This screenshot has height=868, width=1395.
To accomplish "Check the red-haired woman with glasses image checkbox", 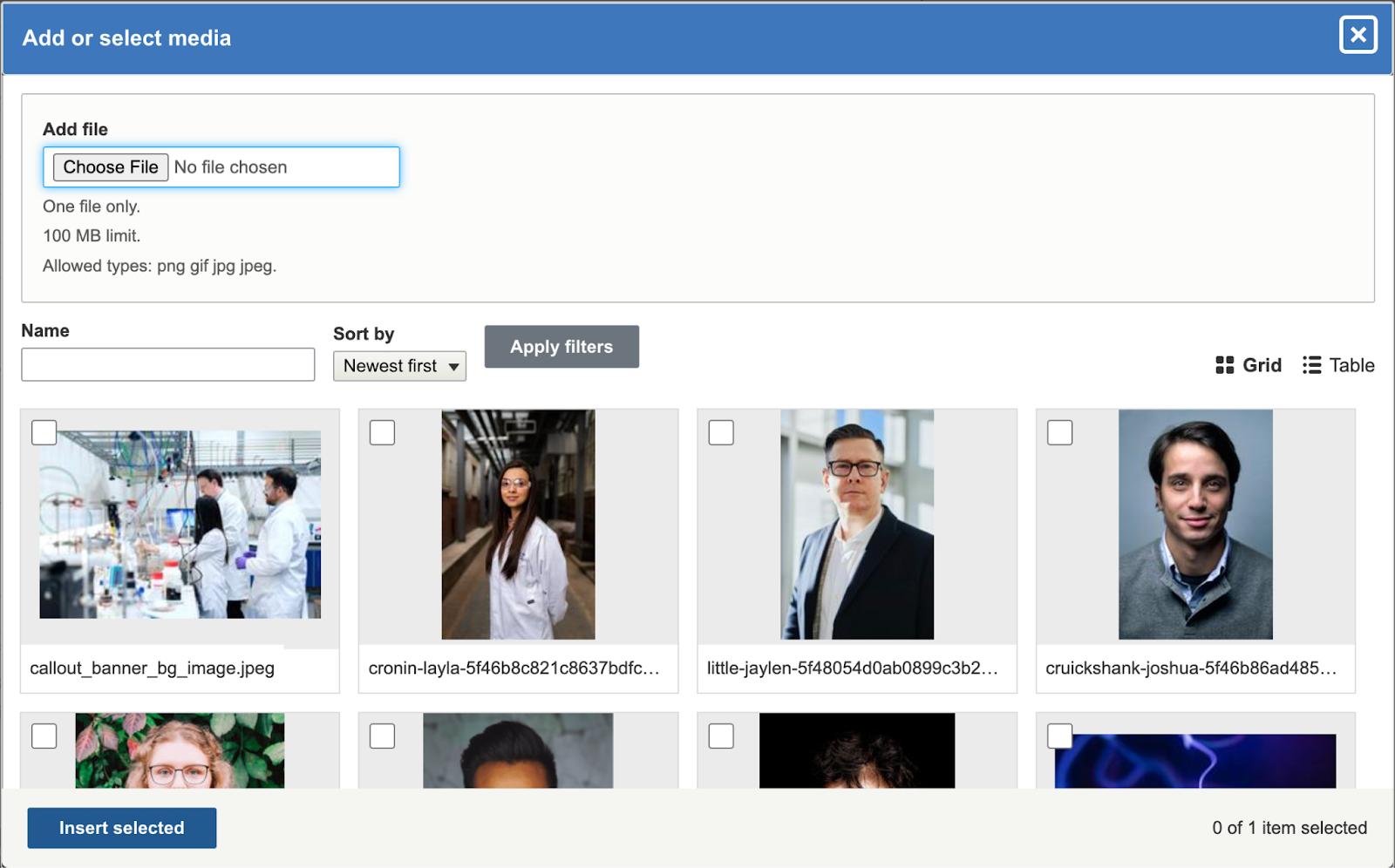I will pyautogui.click(x=44, y=736).
